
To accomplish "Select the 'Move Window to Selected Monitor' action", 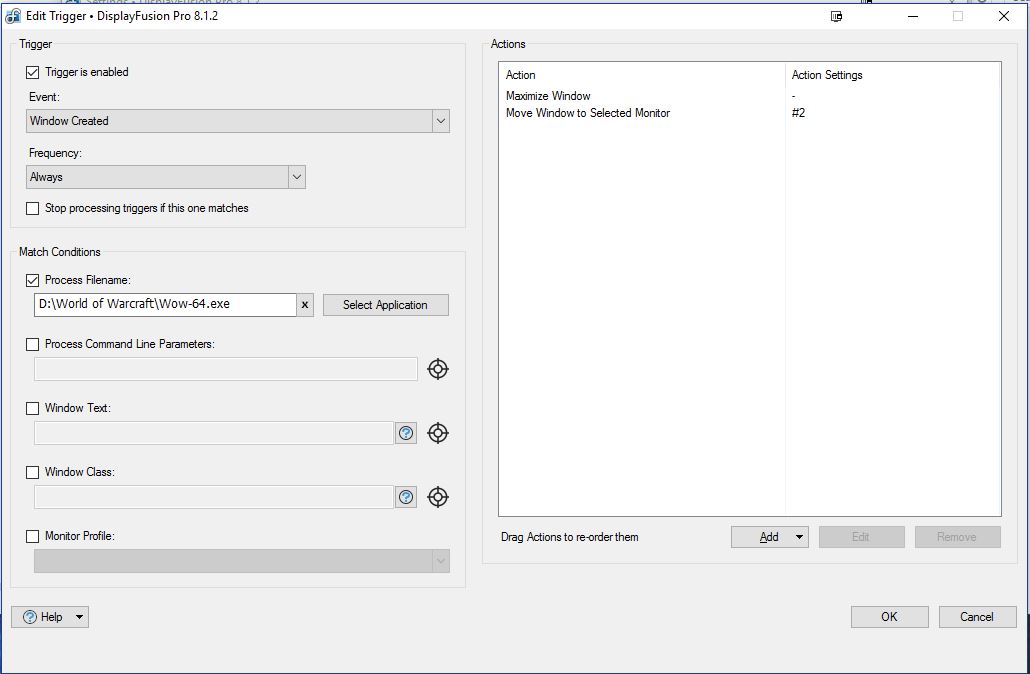I will click(x=588, y=113).
